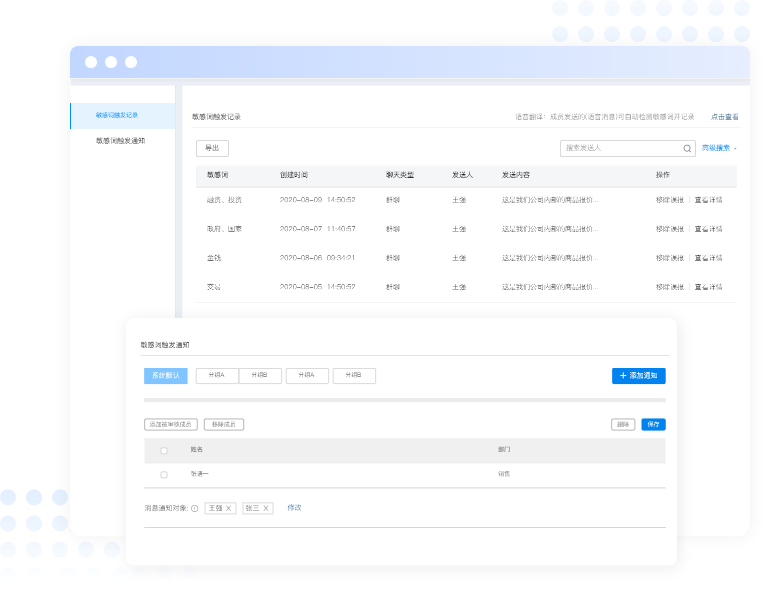Open the 点击查看 link at top right
774x590 pixels.
click(724, 117)
